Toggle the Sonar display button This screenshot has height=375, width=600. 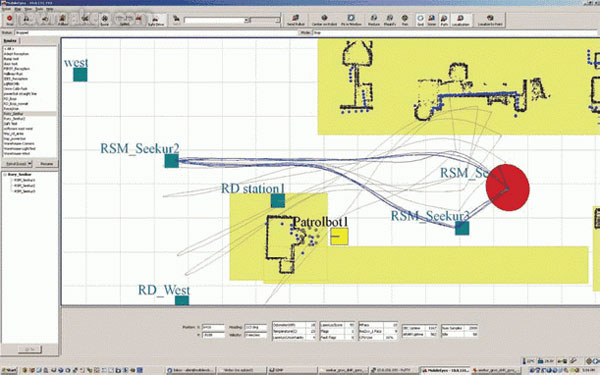coord(432,20)
